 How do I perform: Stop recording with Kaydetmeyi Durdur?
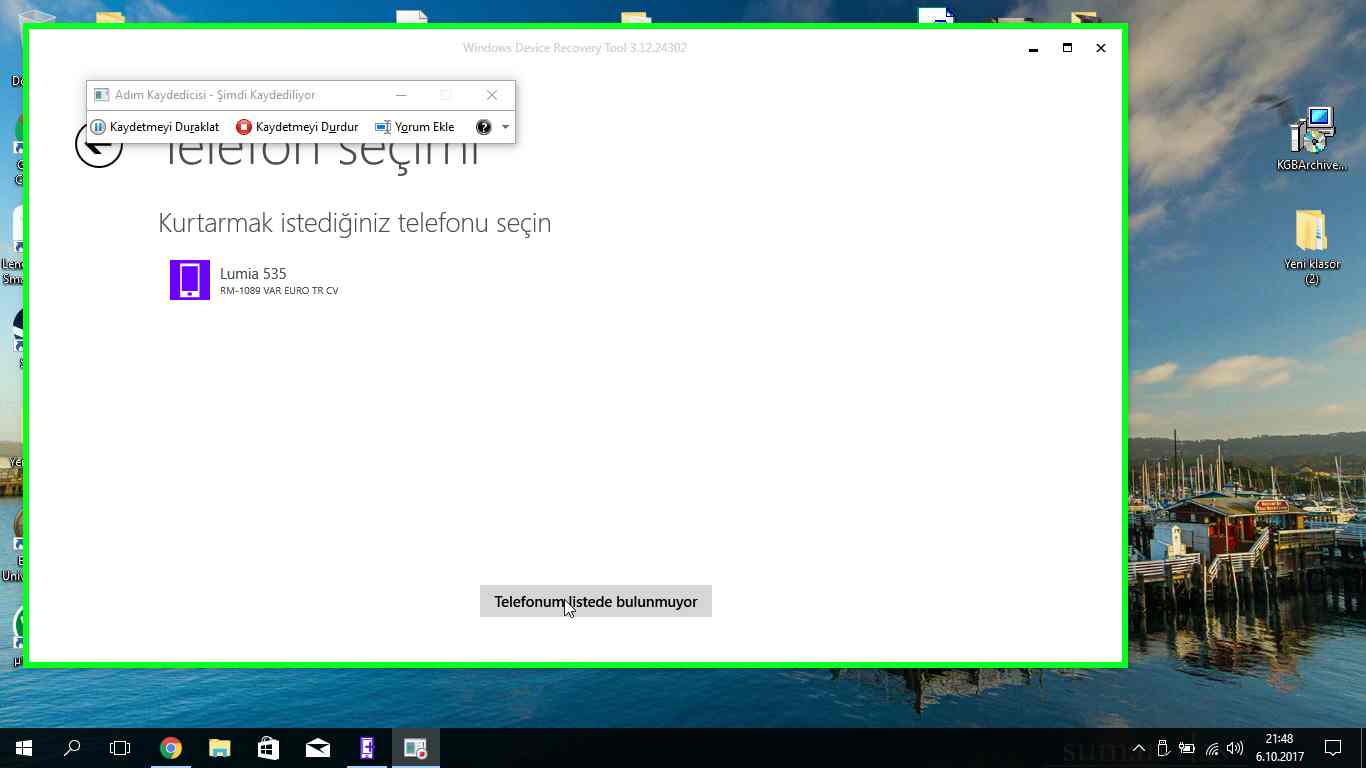pos(297,127)
